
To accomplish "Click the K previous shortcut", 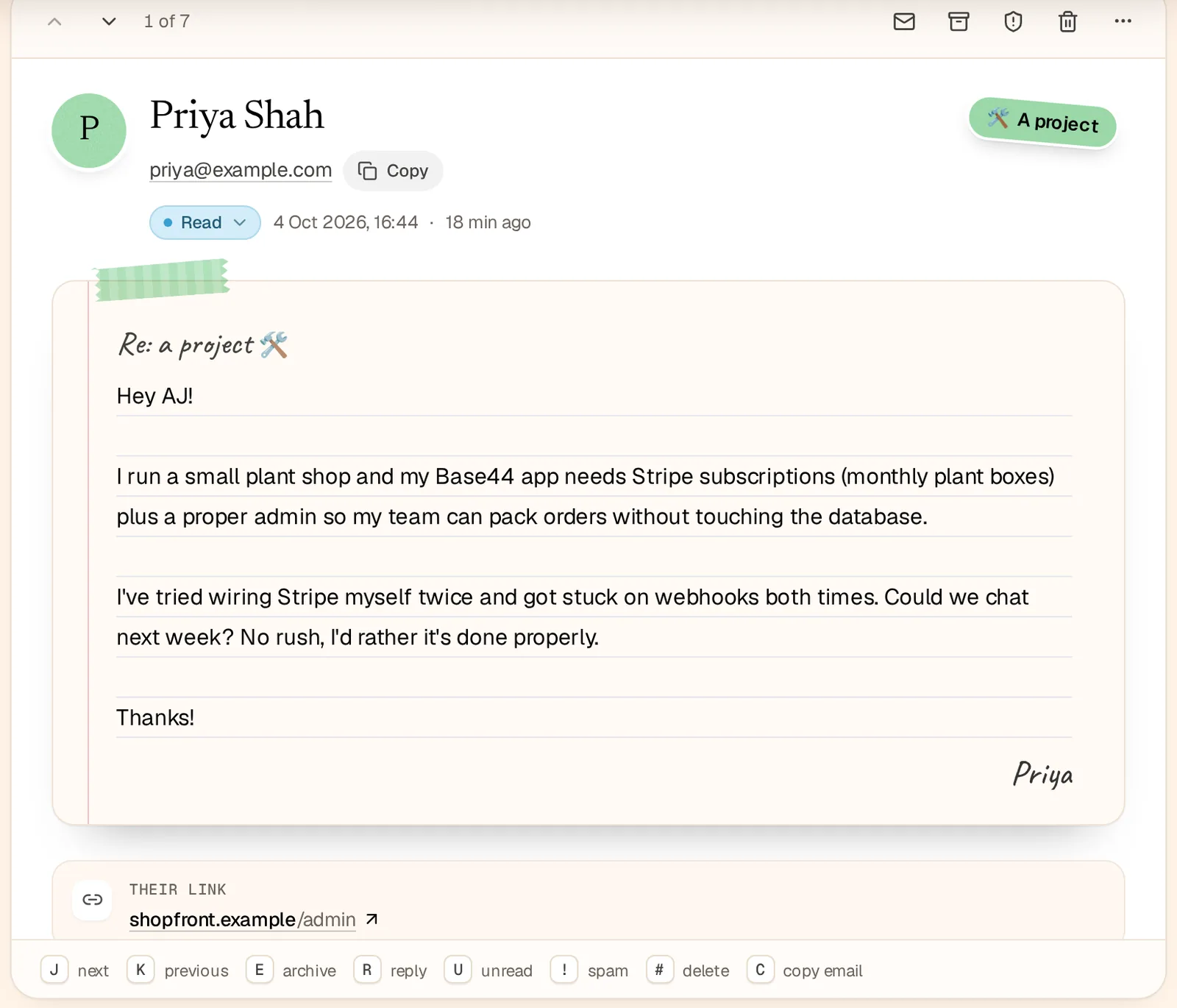I will [x=178, y=970].
